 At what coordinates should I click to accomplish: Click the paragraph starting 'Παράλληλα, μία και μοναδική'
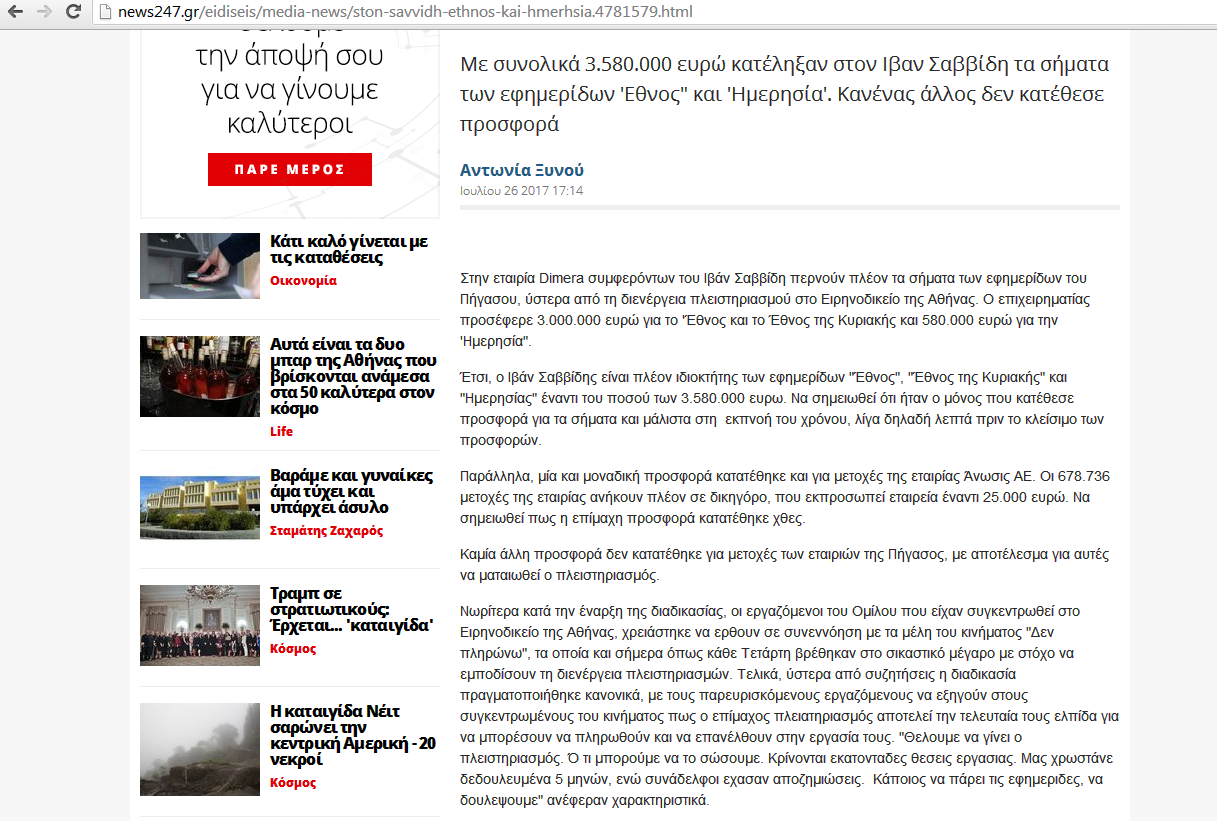pos(784,497)
